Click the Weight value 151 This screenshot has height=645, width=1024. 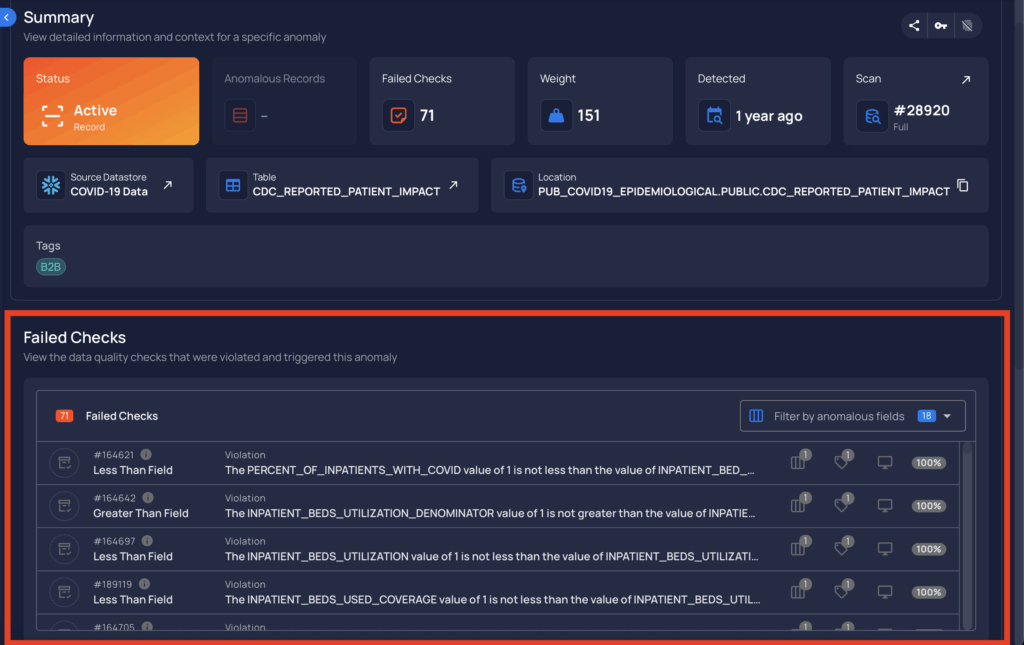tap(588, 116)
